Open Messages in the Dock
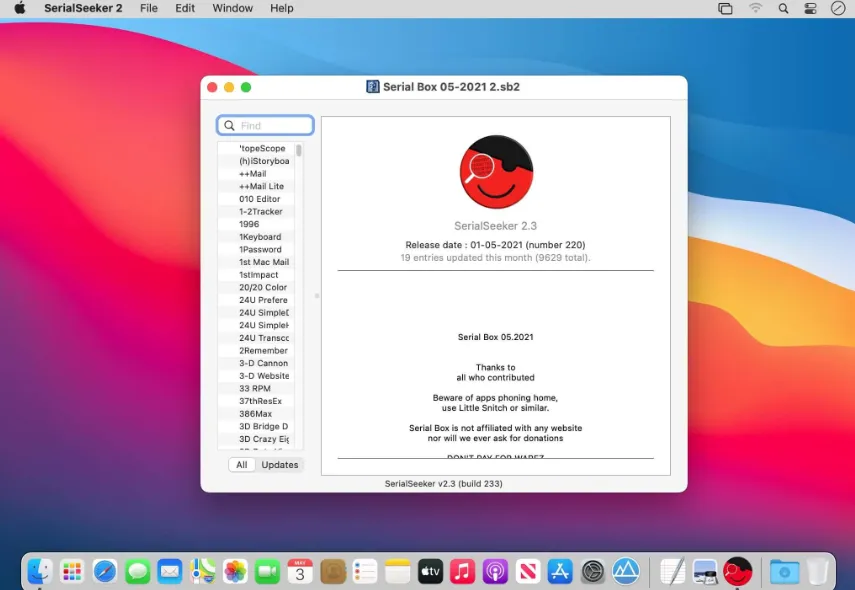855x590 pixels. pyautogui.click(x=137, y=571)
